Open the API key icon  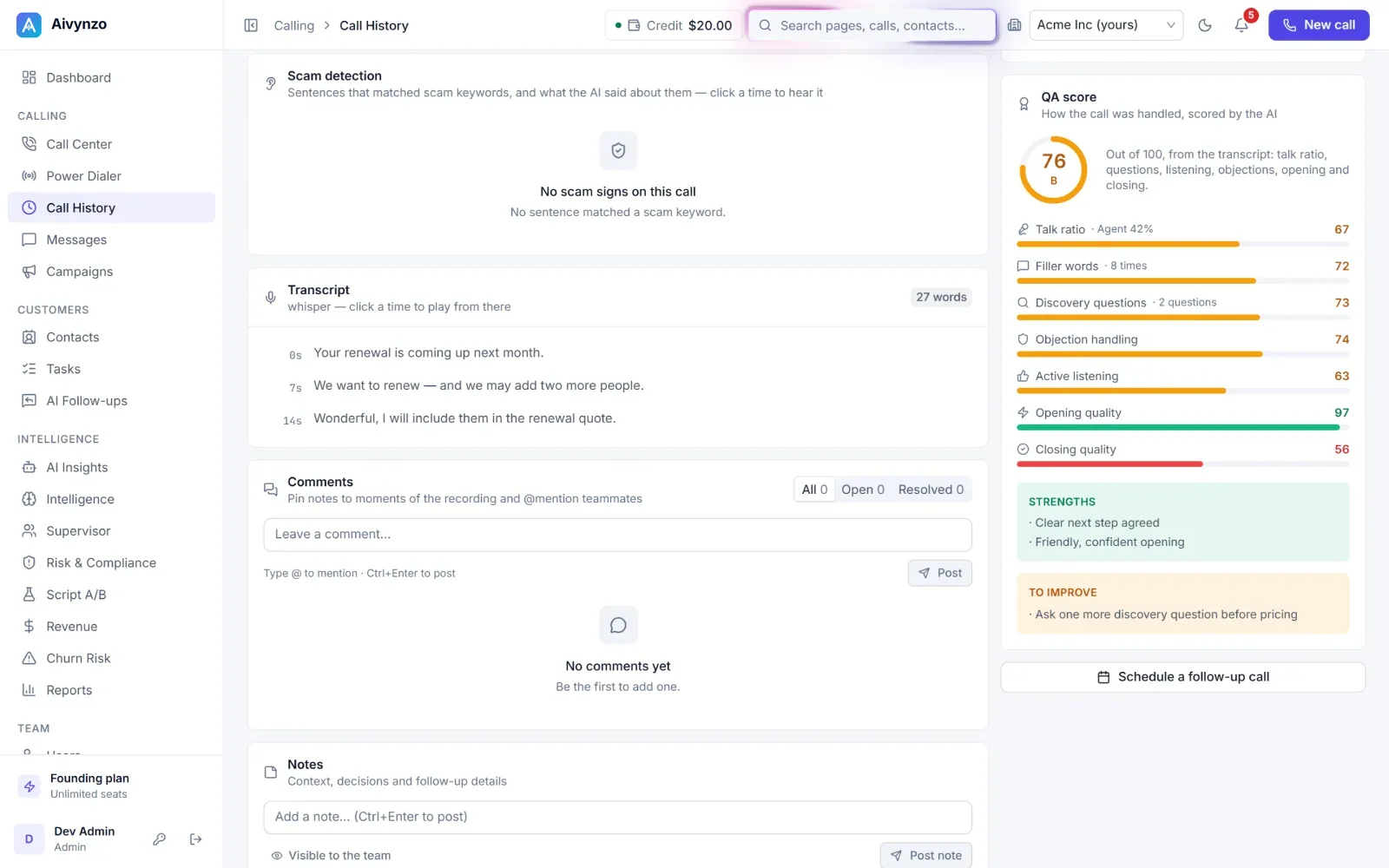(160, 839)
